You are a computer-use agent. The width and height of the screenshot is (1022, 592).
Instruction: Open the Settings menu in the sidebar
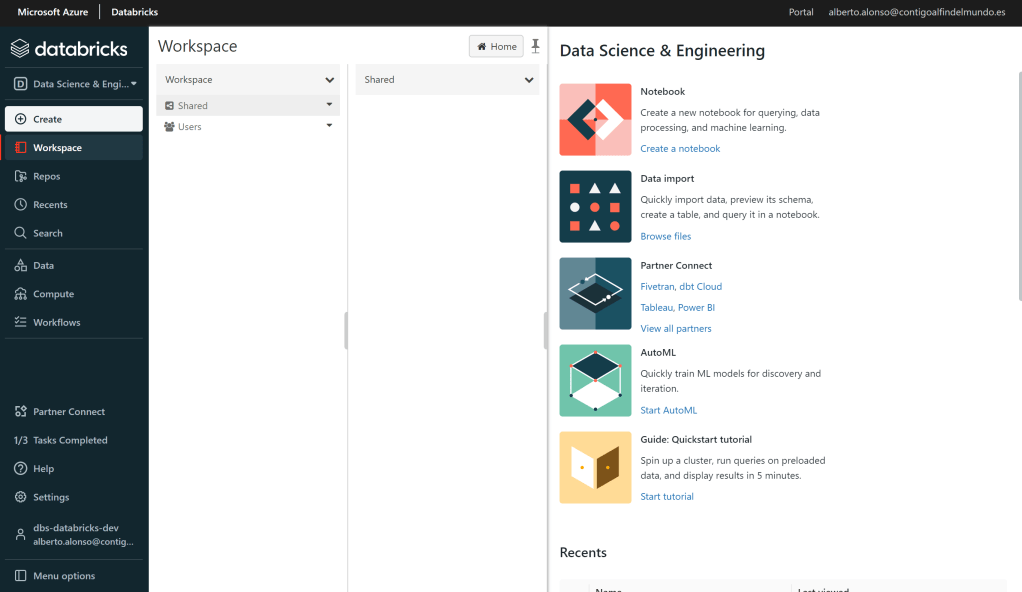click(x=51, y=497)
